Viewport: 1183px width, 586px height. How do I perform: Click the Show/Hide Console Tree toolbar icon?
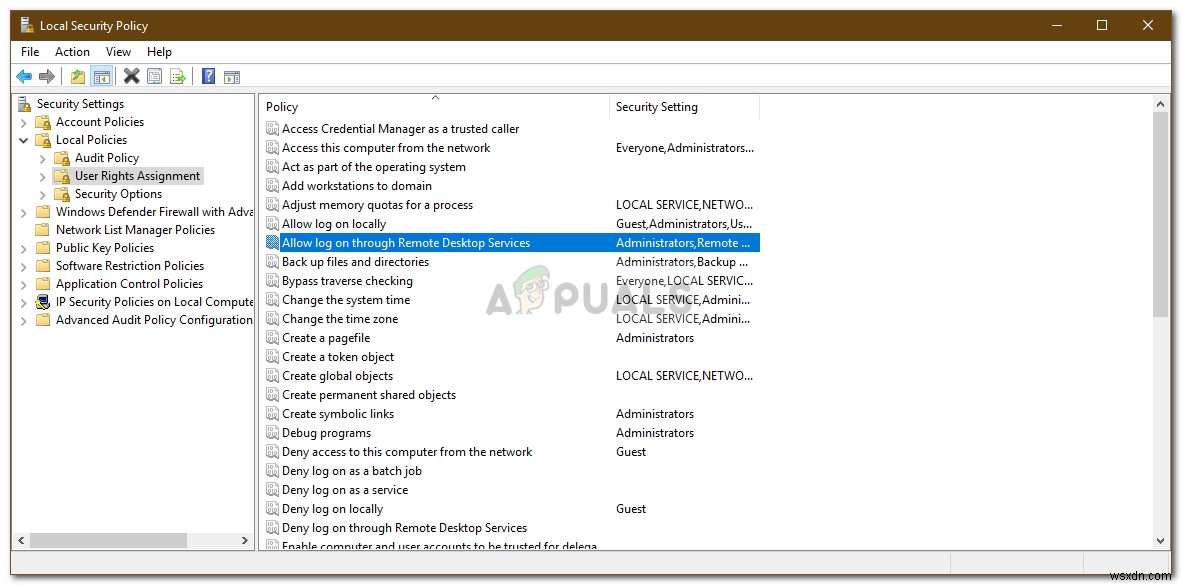click(x=101, y=76)
